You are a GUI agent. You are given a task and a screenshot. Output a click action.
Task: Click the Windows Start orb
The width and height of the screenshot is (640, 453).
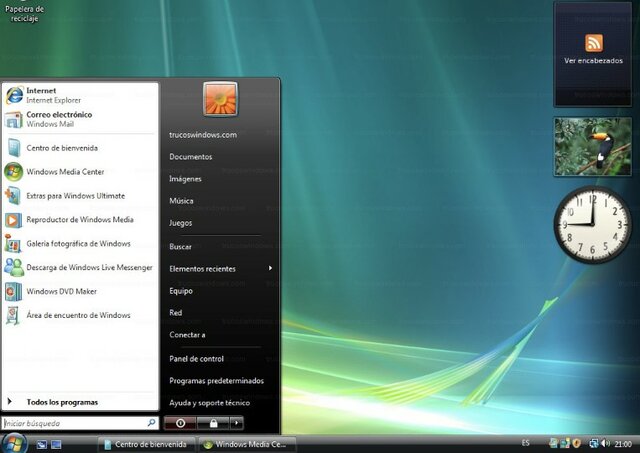coord(14,444)
